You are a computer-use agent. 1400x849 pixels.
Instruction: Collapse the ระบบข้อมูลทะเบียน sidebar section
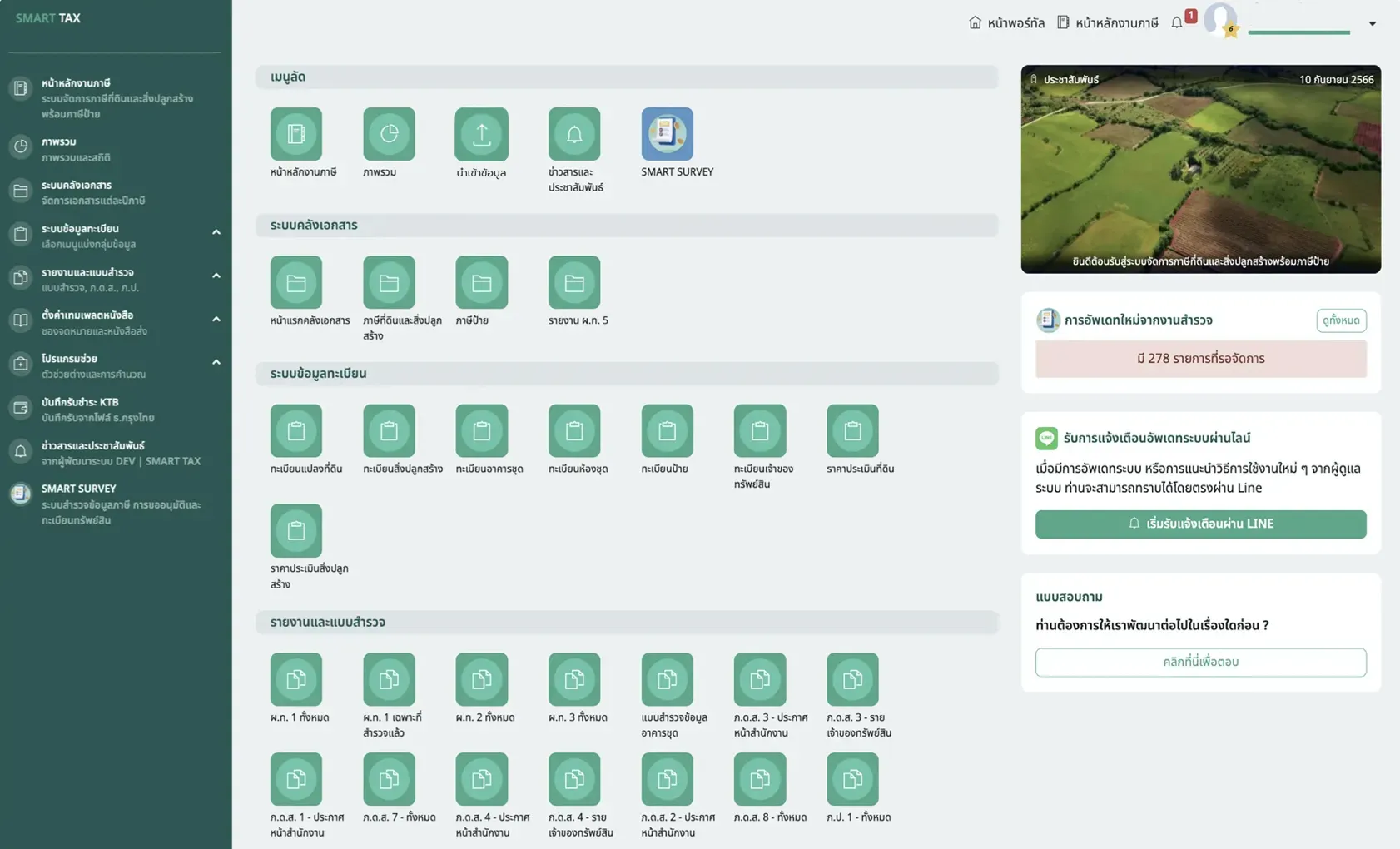pos(216,232)
